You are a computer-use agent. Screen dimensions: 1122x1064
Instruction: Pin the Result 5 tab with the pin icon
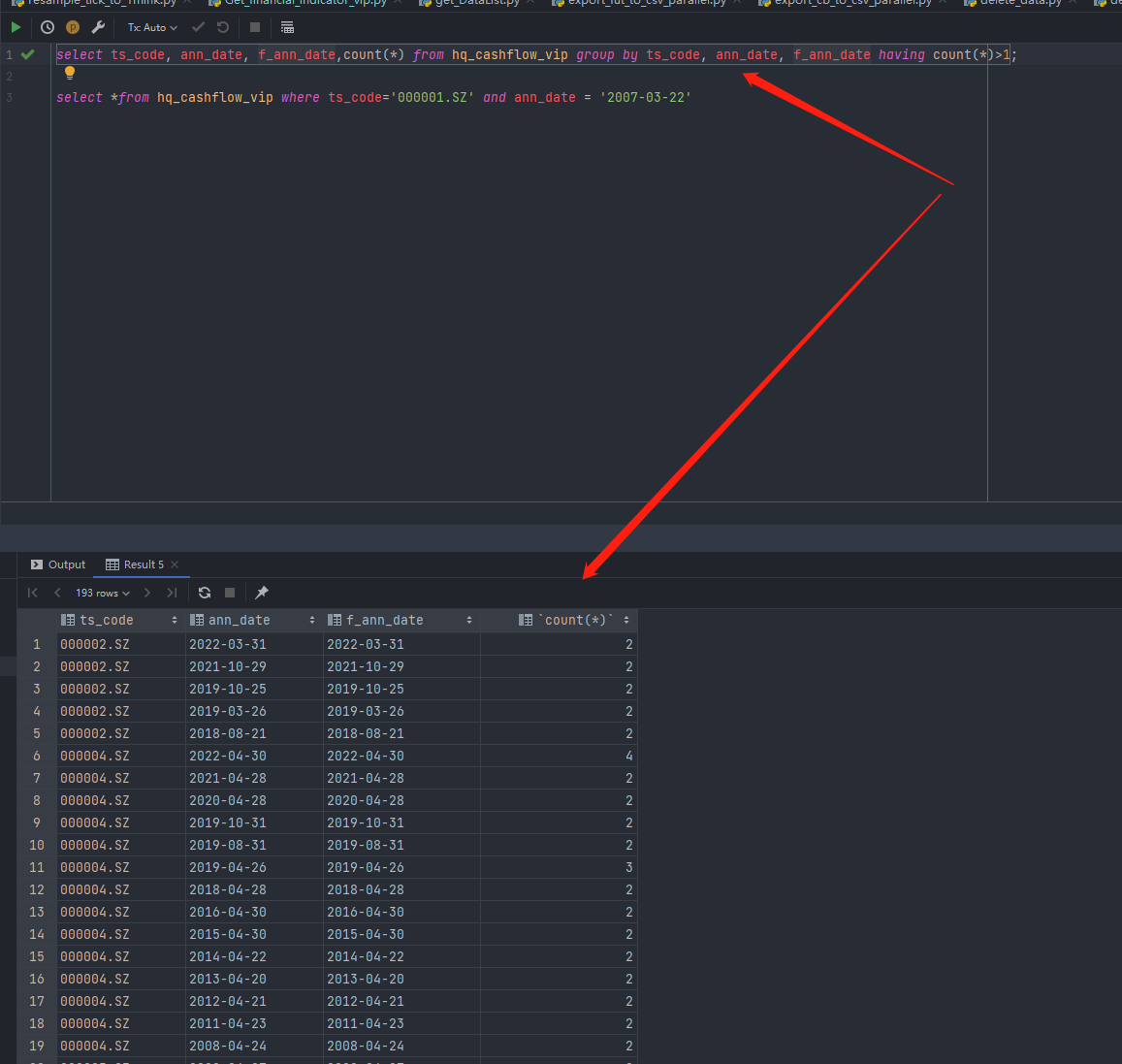[x=262, y=593]
